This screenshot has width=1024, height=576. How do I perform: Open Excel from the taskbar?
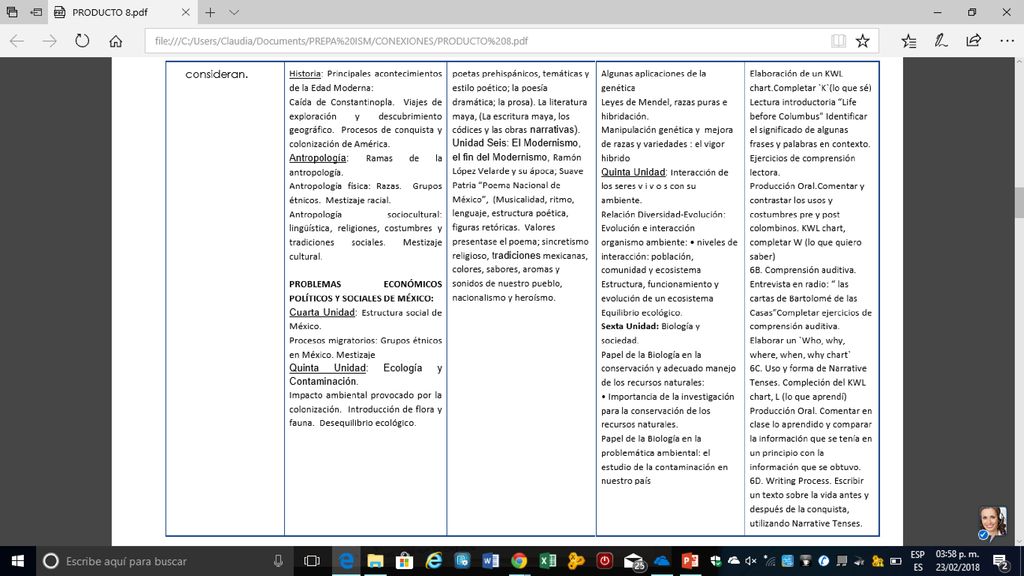(x=548, y=561)
